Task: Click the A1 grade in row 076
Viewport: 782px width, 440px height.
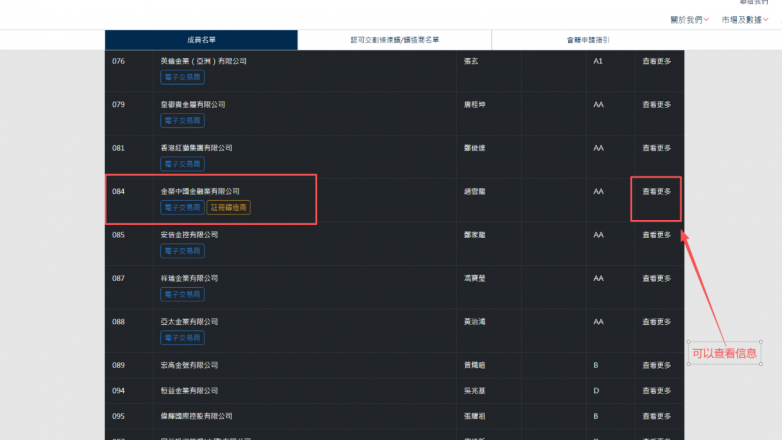Action: pos(598,61)
